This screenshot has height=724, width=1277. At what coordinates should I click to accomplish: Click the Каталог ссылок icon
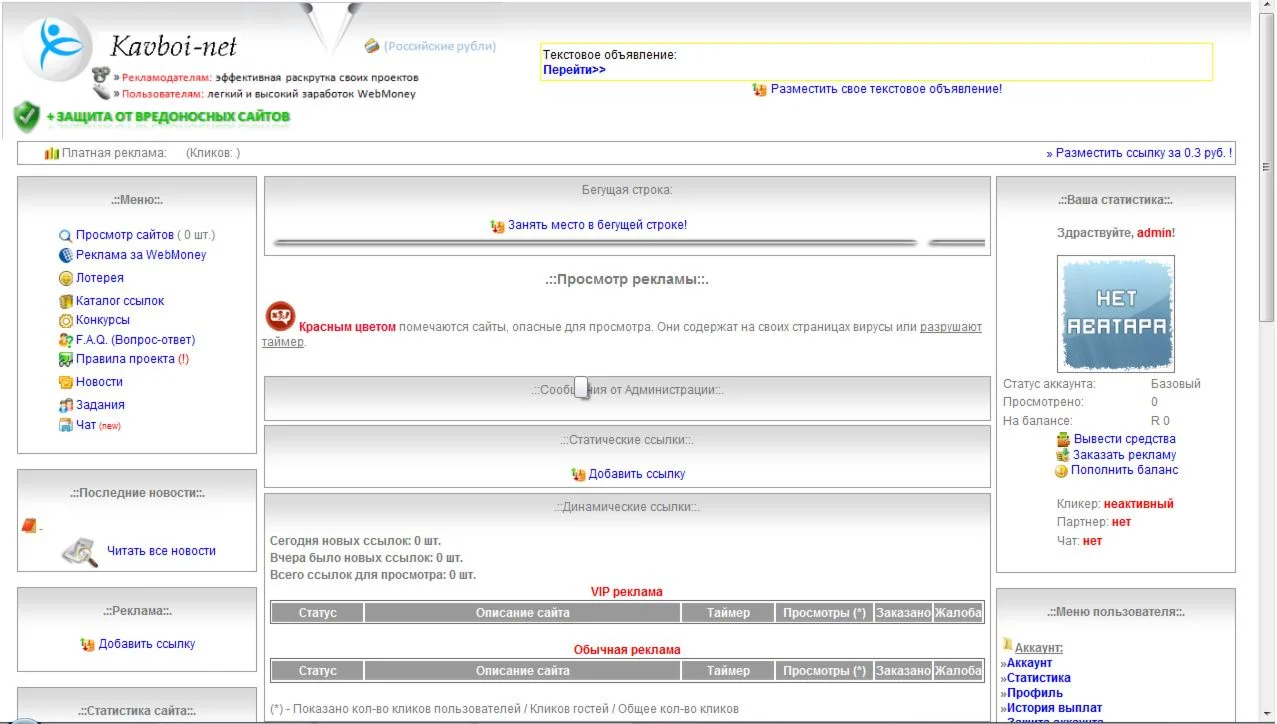[x=66, y=301]
